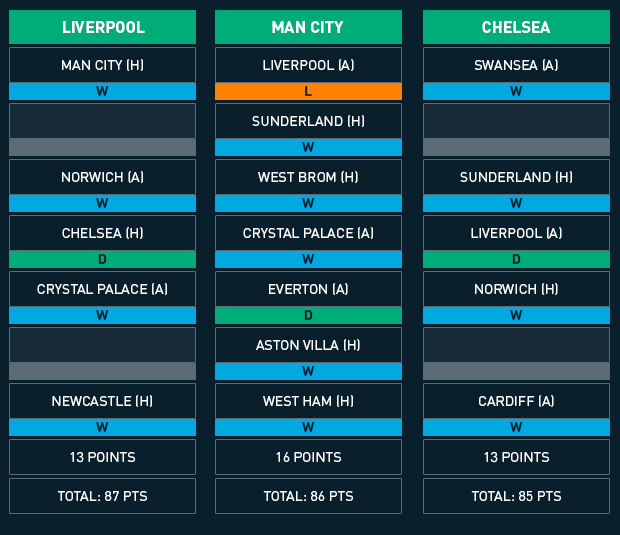Toggle Man City's orange L result bar
Image resolution: width=620 pixels, height=535 pixels.
[308, 91]
